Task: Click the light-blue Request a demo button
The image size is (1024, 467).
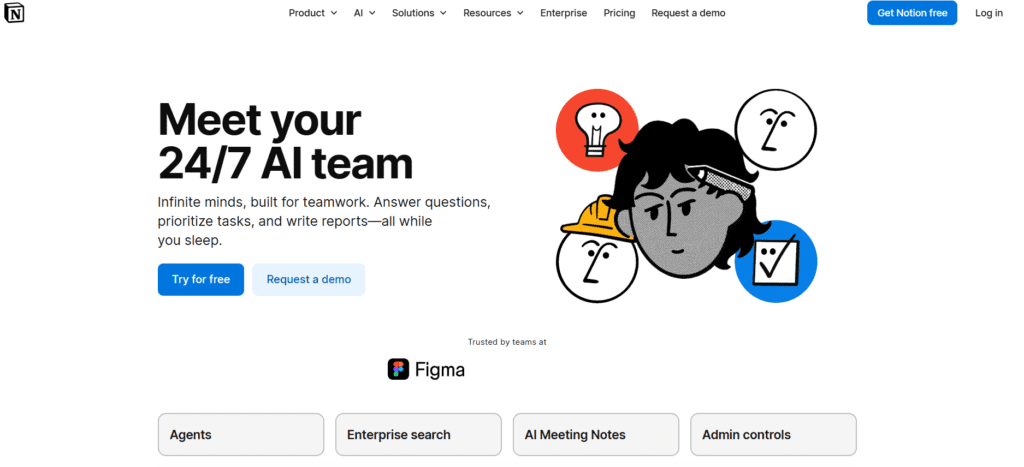Action: 308,280
